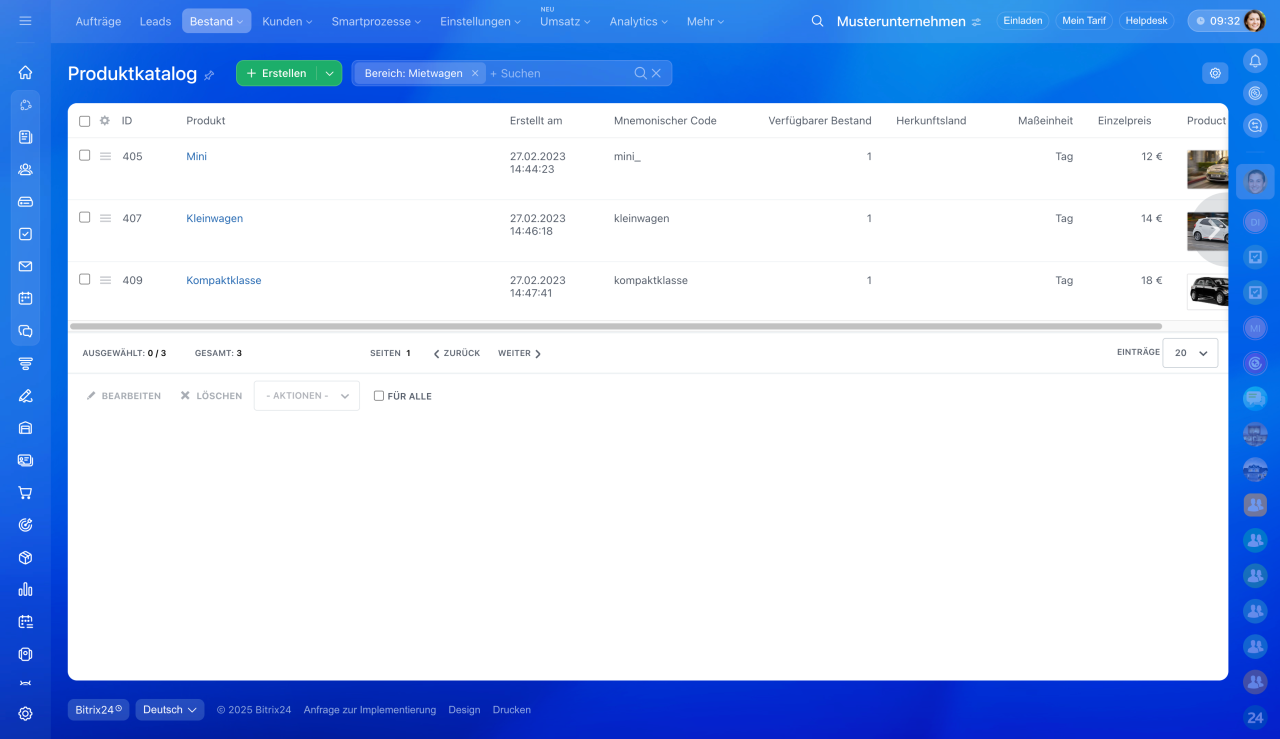Select the Kompaktklasse row checkbox

pyautogui.click(x=85, y=280)
